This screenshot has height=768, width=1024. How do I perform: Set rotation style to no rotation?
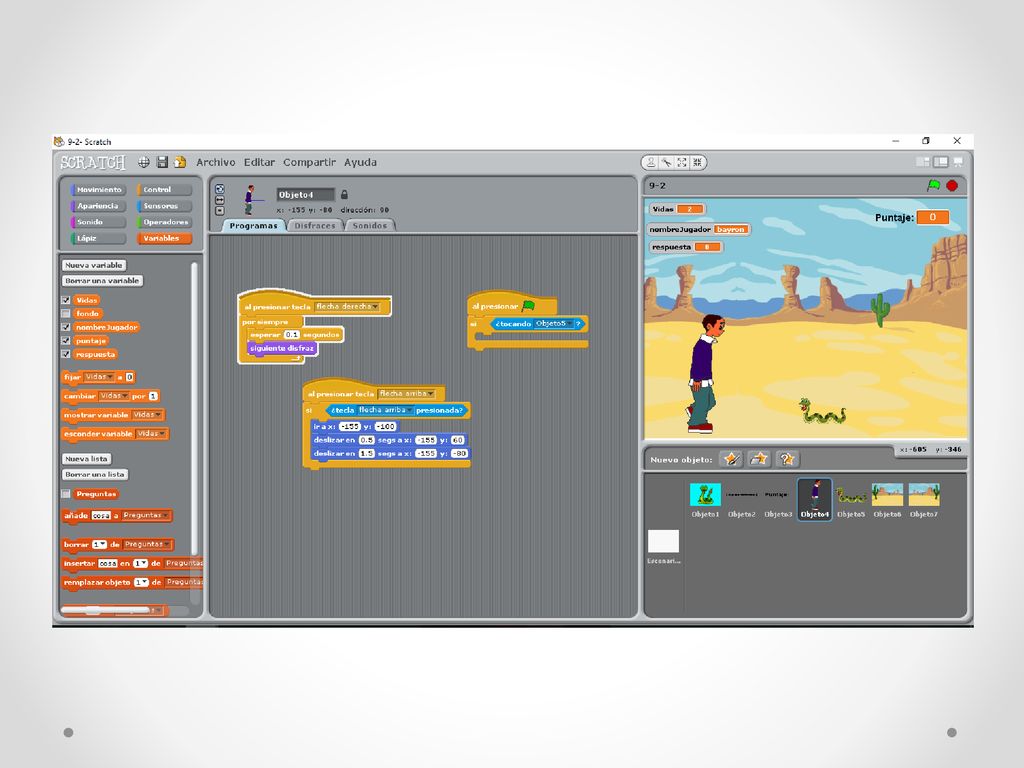coord(220,210)
